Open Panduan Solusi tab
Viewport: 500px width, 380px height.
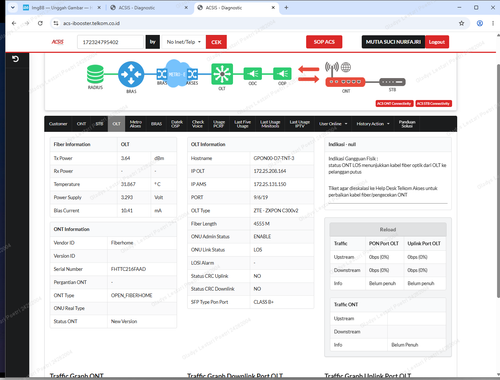(x=407, y=124)
